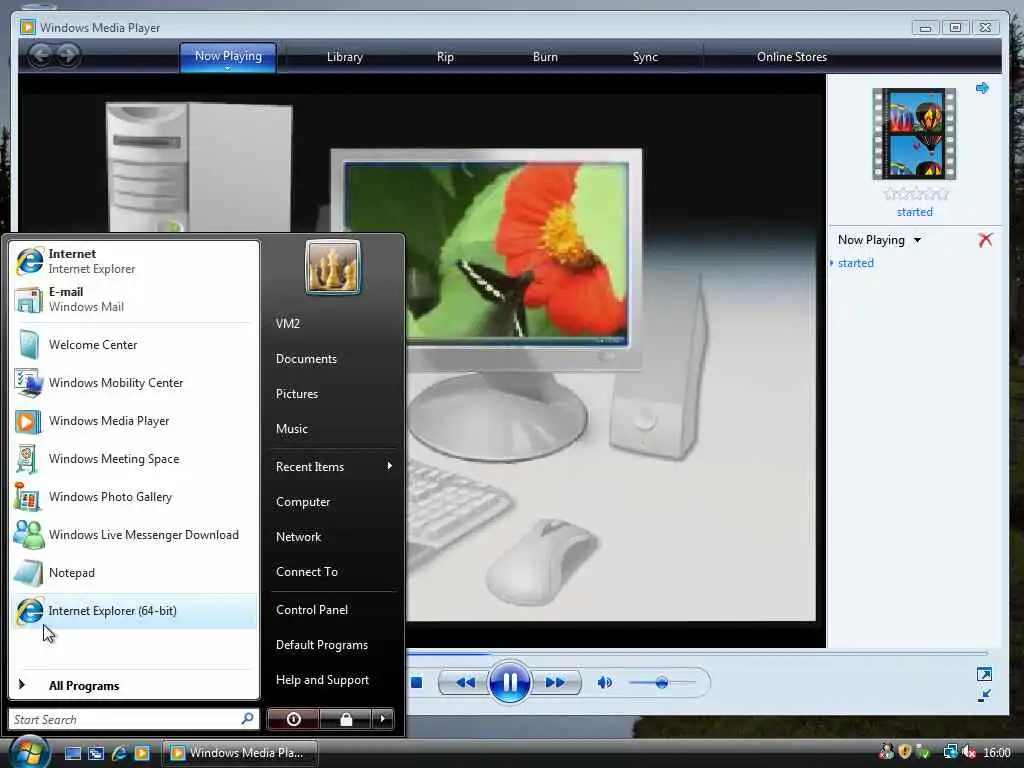Switch to compact mode icon
This screenshot has height=768, width=1024.
[x=984, y=696]
